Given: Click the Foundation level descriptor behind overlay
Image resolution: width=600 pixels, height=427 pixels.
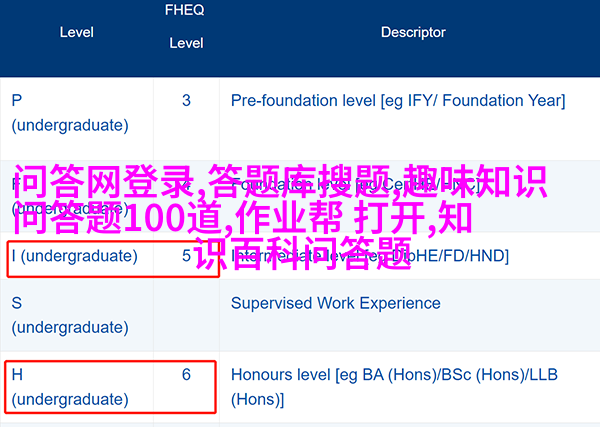Looking at the screenshot, I should [x=354, y=185].
